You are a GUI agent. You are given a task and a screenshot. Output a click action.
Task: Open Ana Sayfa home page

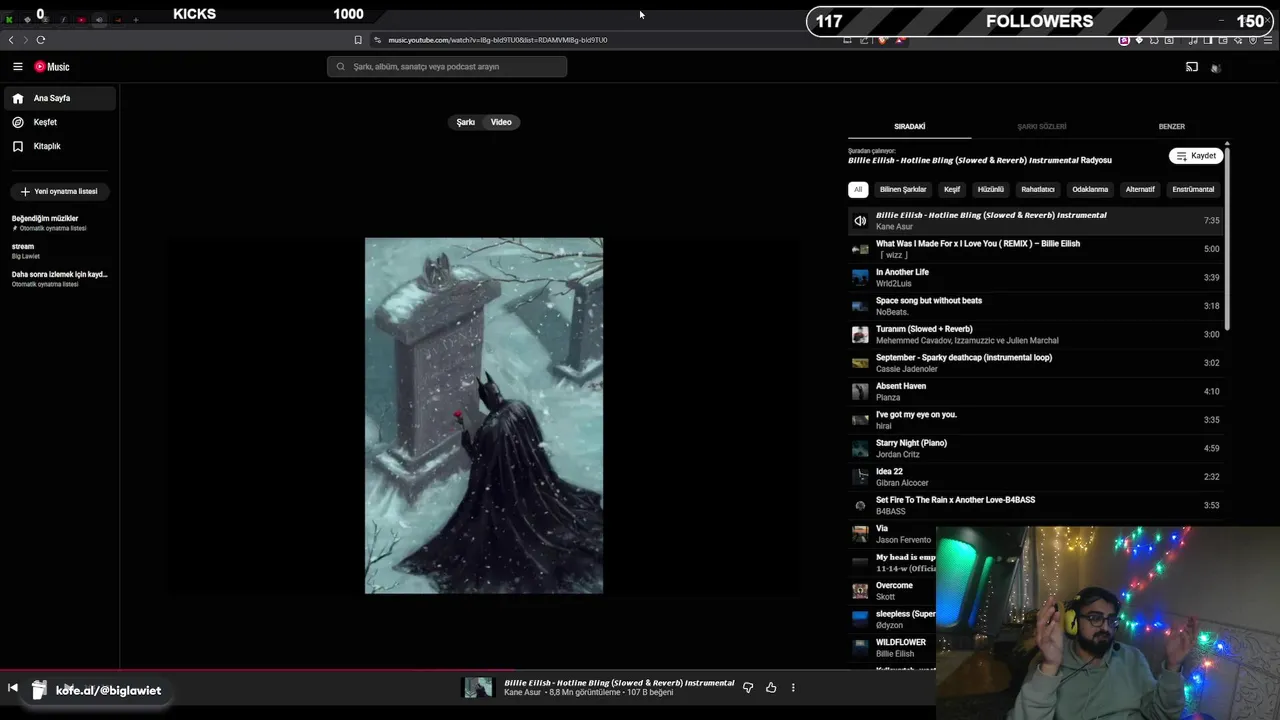click(x=60, y=98)
